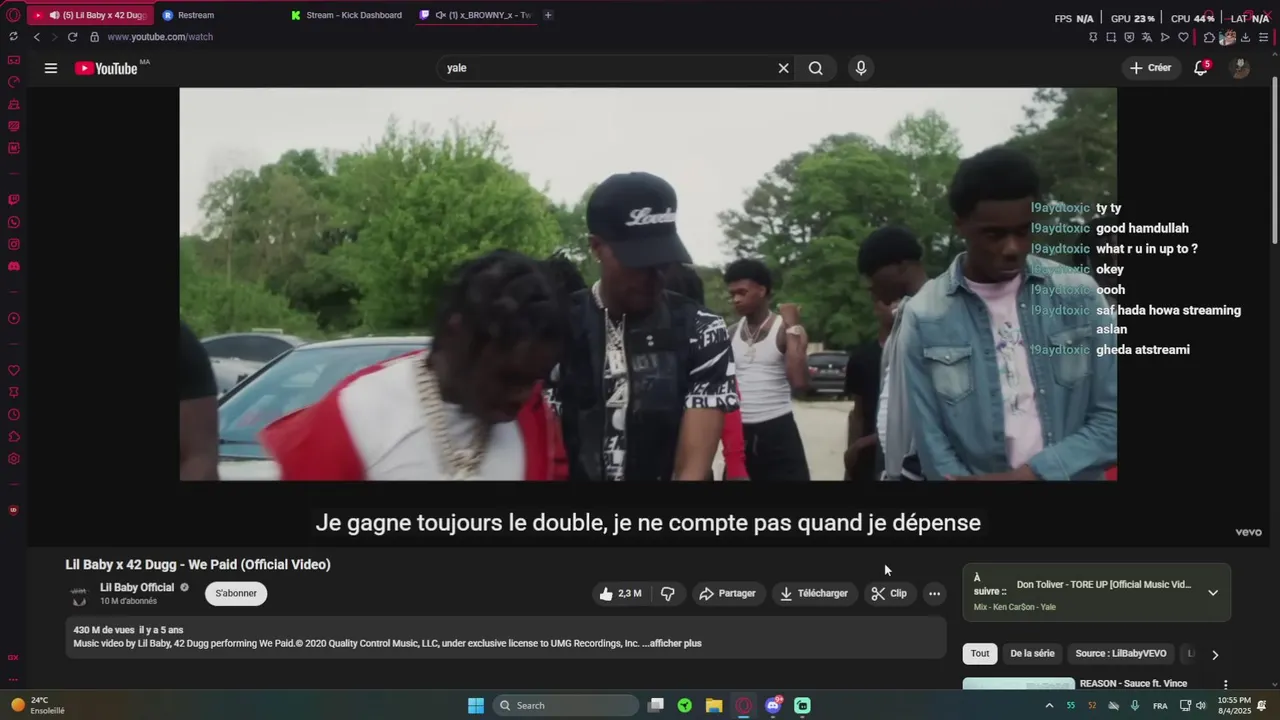This screenshot has height=720, width=1280.
Task: Reload the current page
Action: 73,37
